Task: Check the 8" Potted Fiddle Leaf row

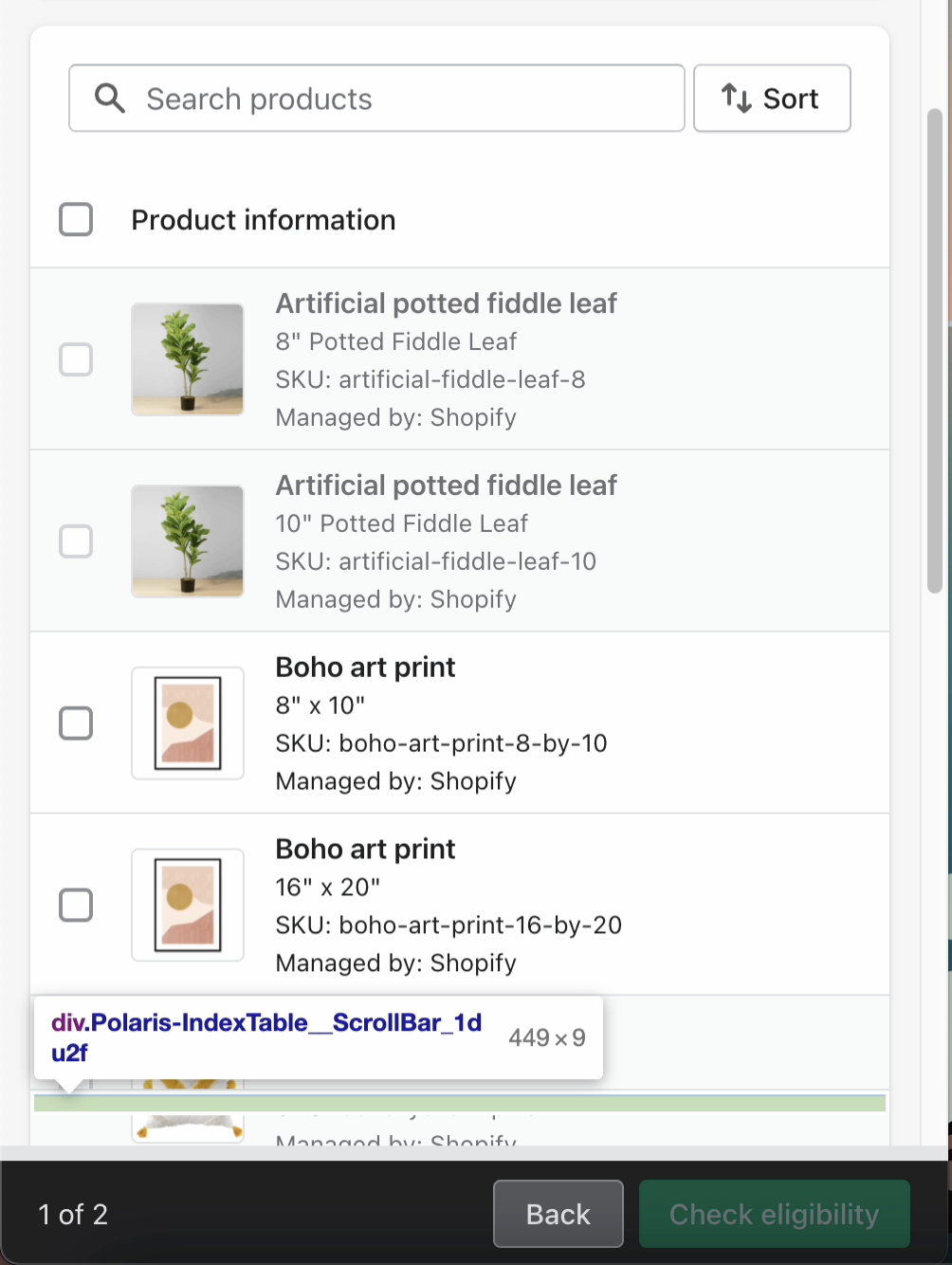Action: (75, 359)
